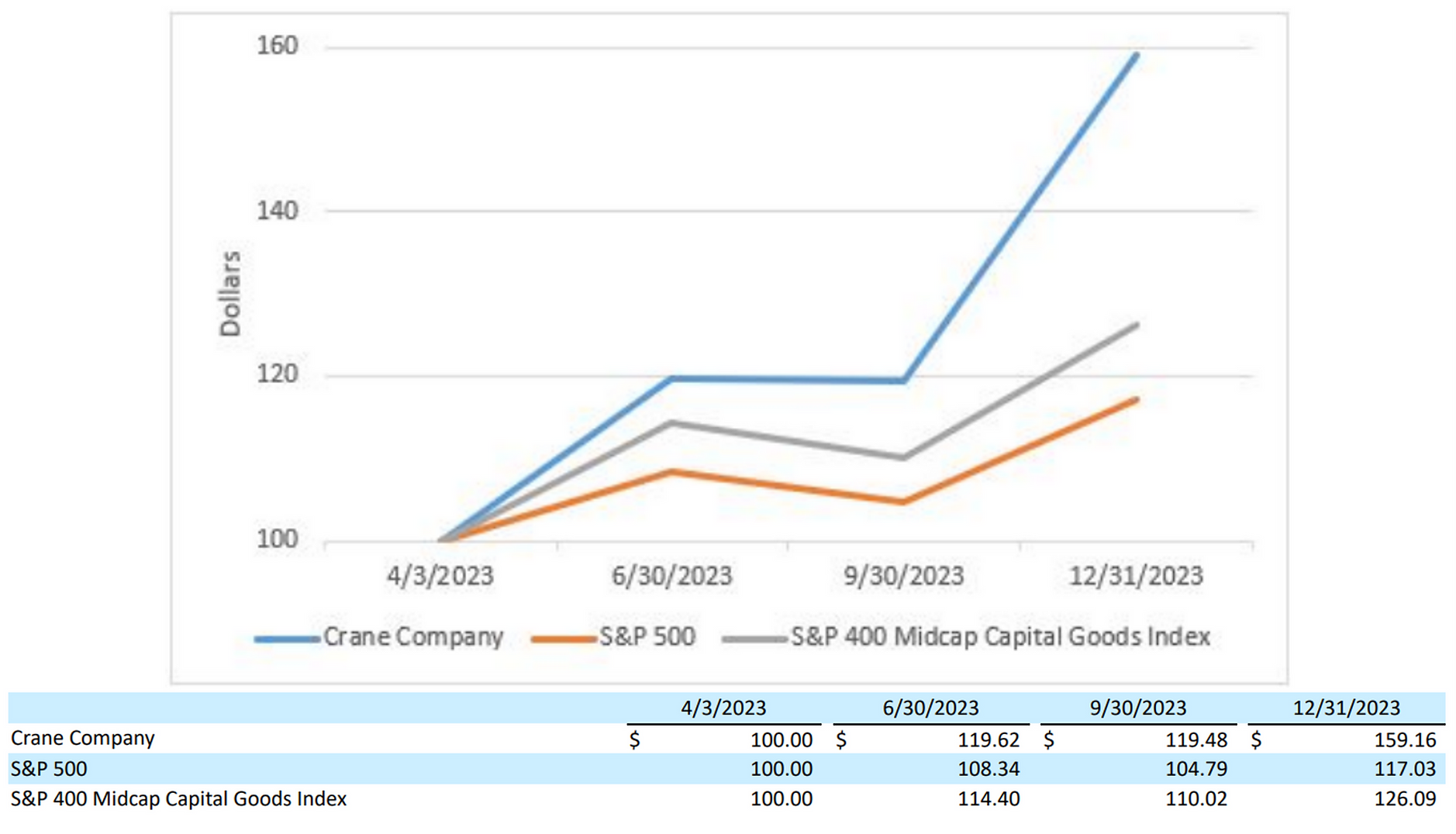Click the 126.09 table value
1456x834 pixels.
(x=1405, y=798)
